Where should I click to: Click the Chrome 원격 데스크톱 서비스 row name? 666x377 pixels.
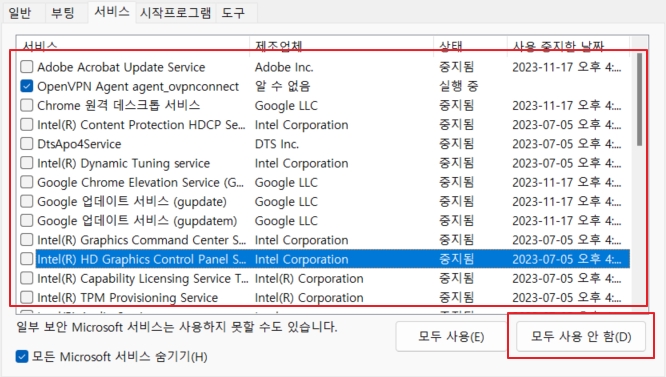click(119, 105)
